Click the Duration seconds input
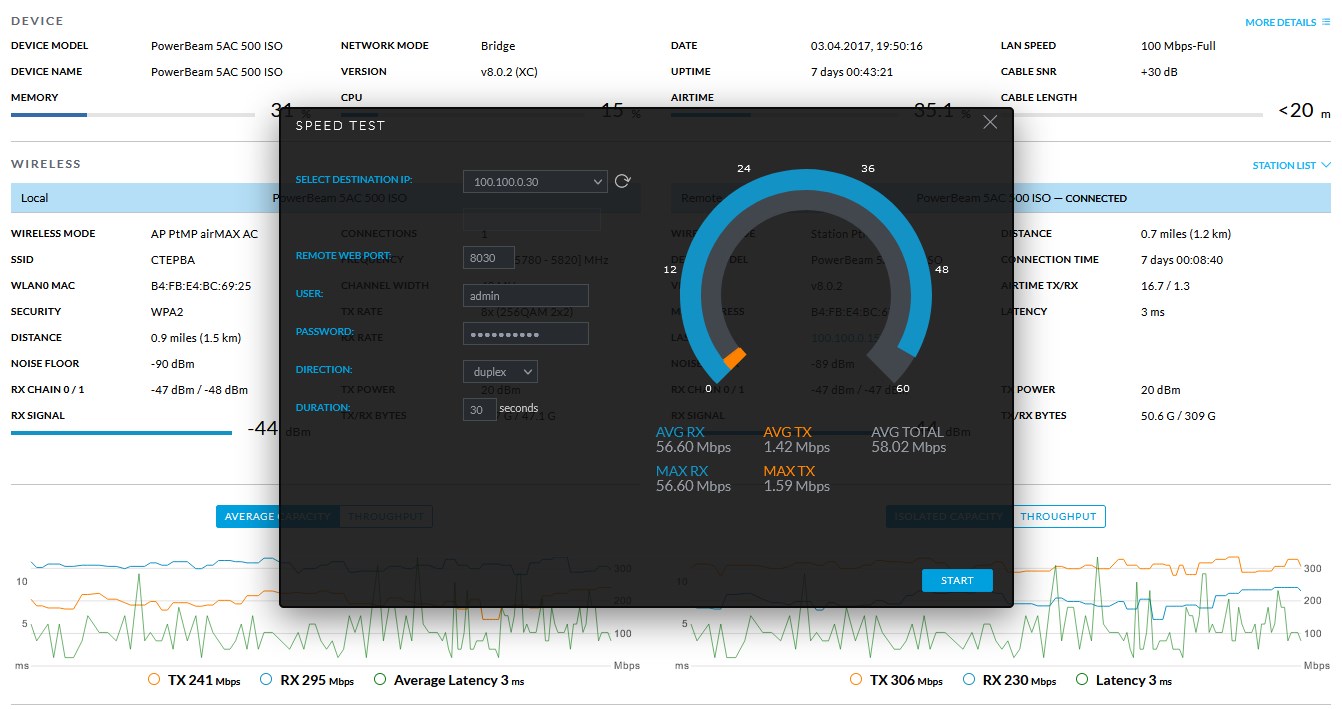The image size is (1342, 709). click(480, 409)
